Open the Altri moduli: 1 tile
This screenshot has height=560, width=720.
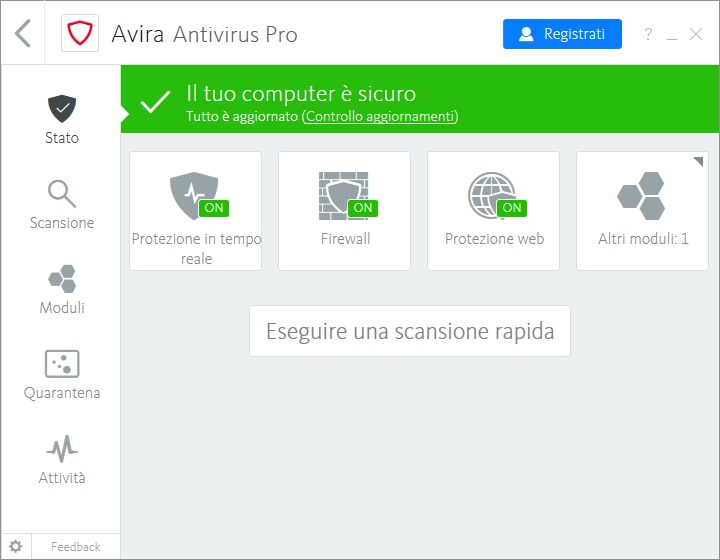[642, 211]
